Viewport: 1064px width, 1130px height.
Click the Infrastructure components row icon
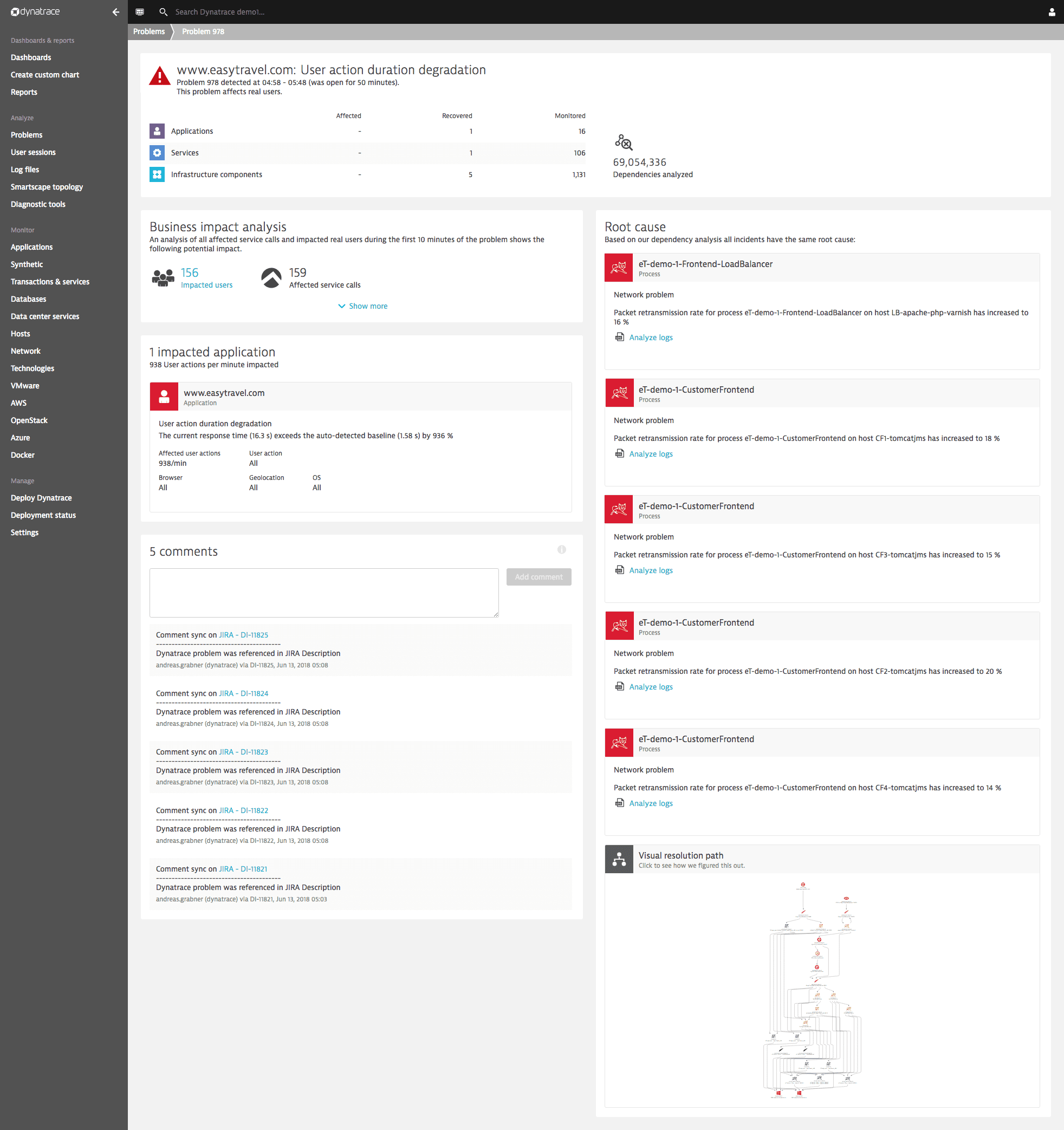pyautogui.click(x=157, y=174)
